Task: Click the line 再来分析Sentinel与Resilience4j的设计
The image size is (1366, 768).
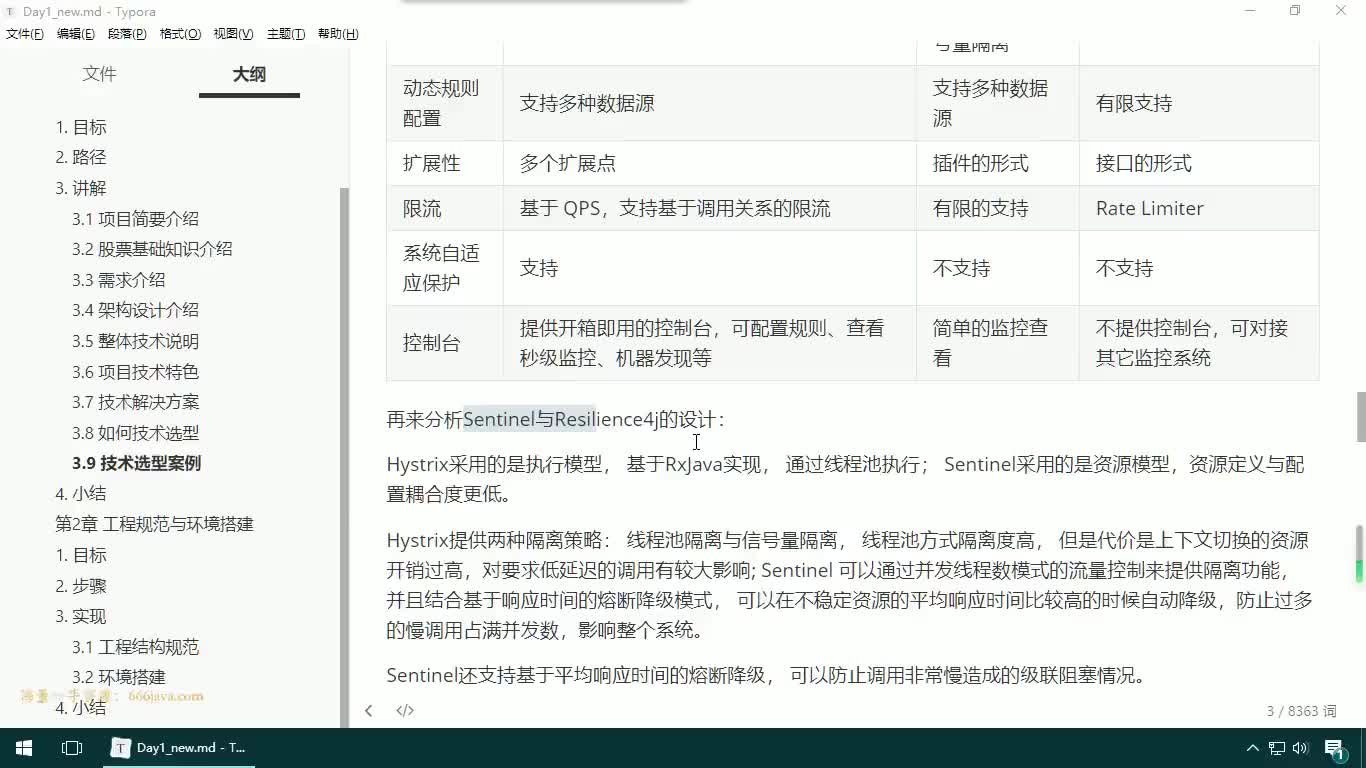Action: (x=555, y=419)
